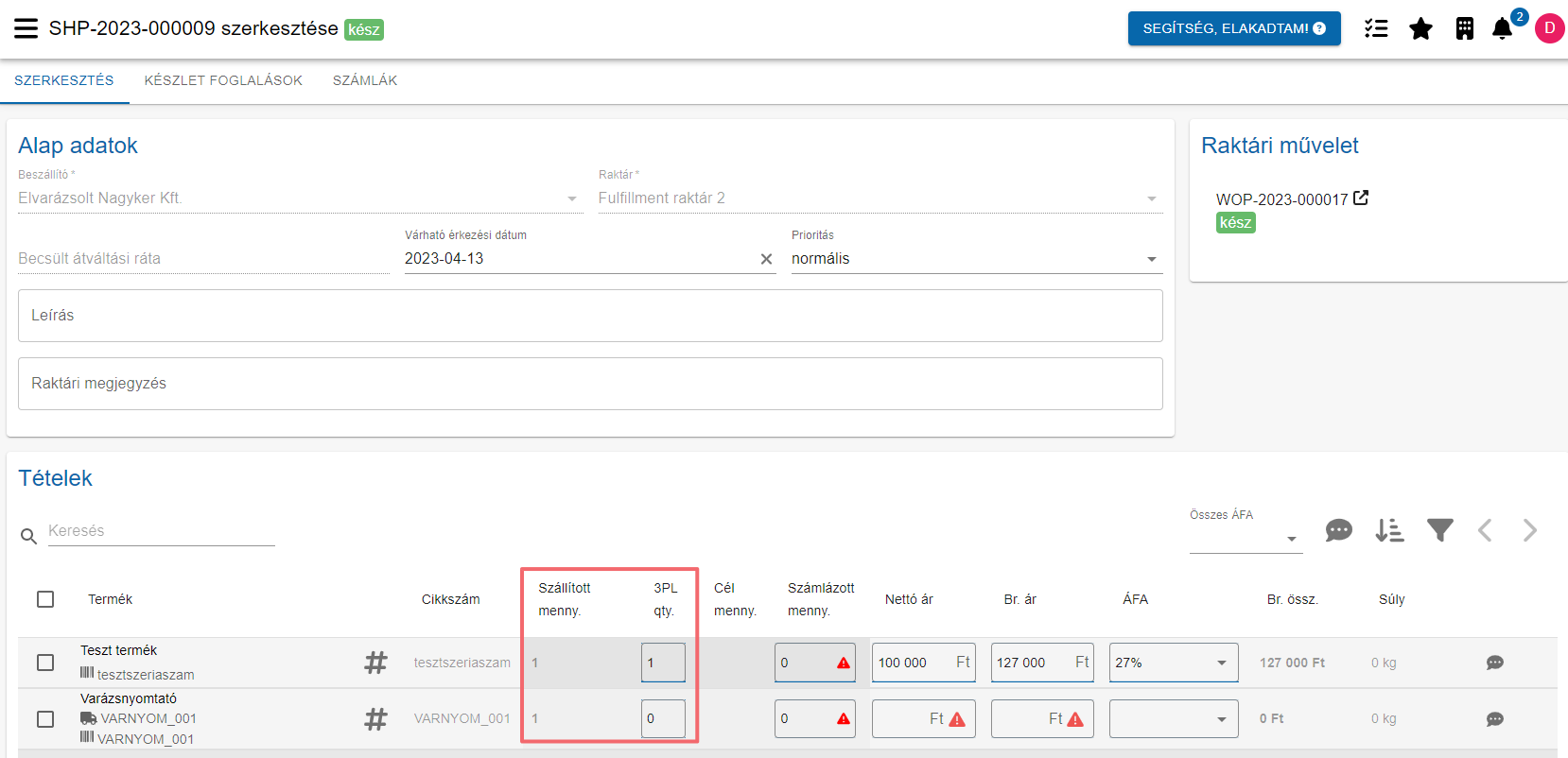Switch to the SZÁMLÁK tab

click(365, 80)
